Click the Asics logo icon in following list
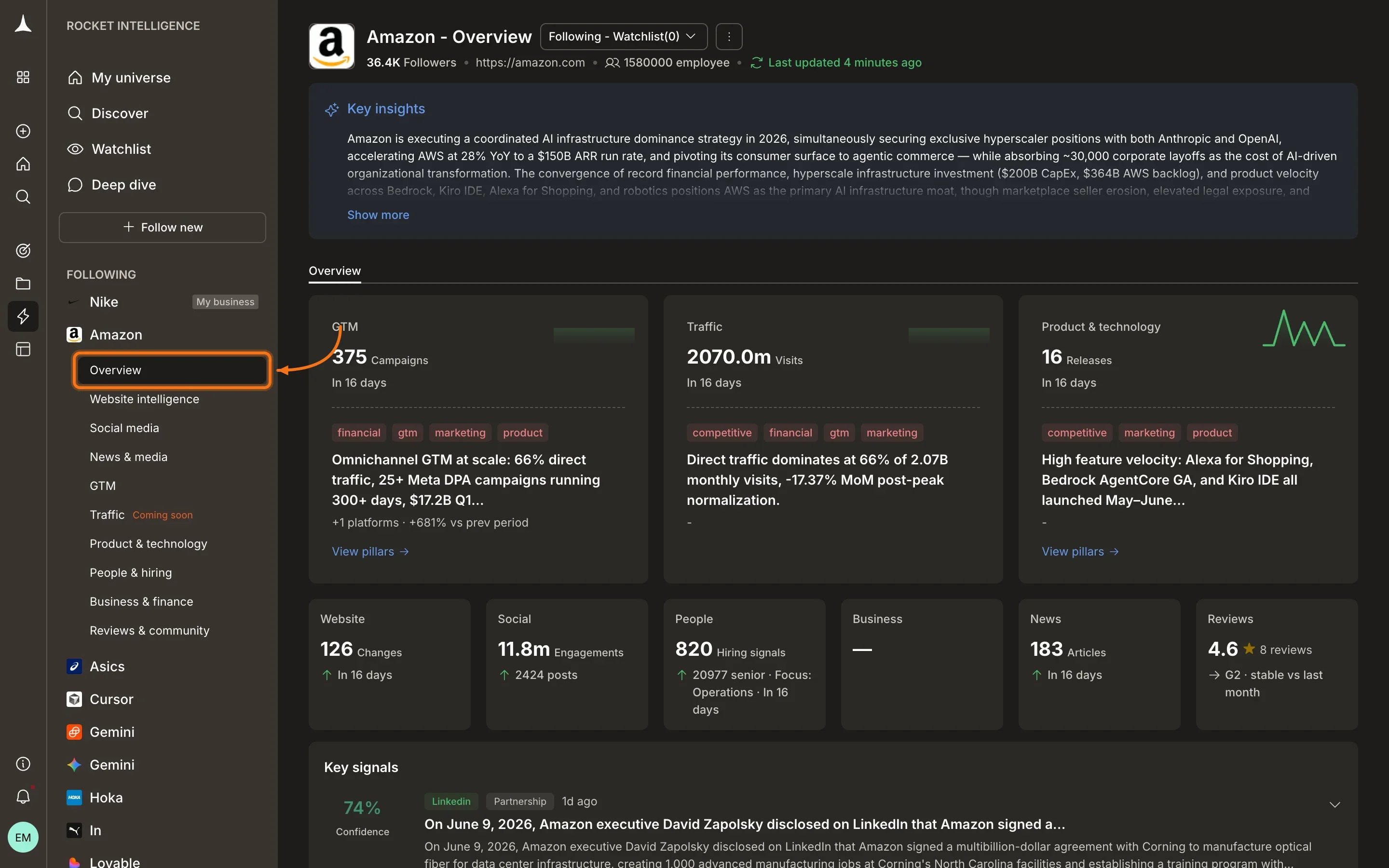This screenshot has height=868, width=1389. click(x=74, y=666)
